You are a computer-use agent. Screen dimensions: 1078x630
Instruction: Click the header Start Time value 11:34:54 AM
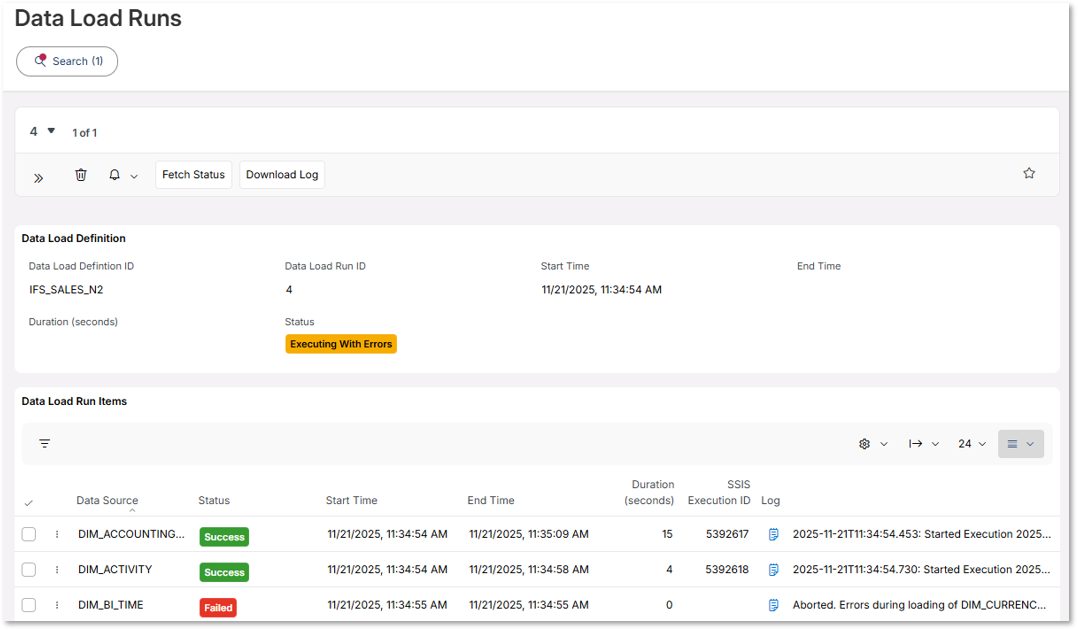click(602, 290)
